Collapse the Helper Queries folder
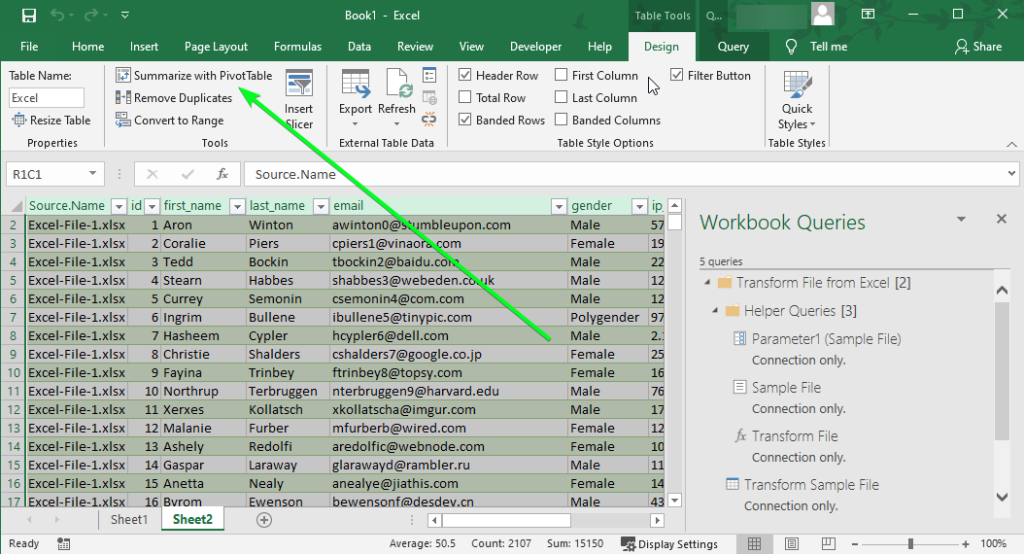1024x554 pixels. (715, 311)
